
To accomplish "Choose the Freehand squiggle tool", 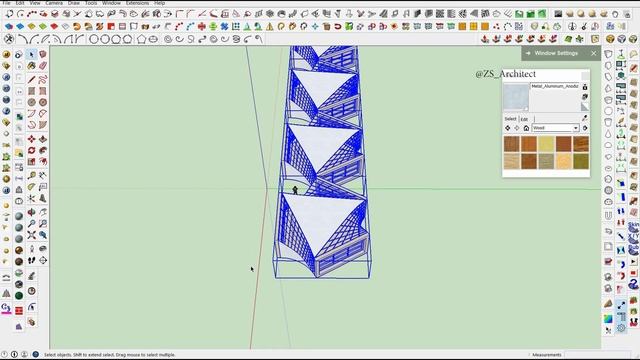I will 43,79.
